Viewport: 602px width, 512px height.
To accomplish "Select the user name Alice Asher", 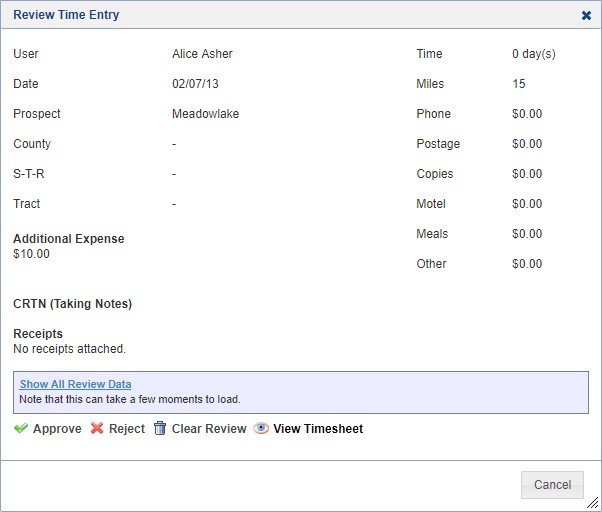I will (x=202, y=54).
